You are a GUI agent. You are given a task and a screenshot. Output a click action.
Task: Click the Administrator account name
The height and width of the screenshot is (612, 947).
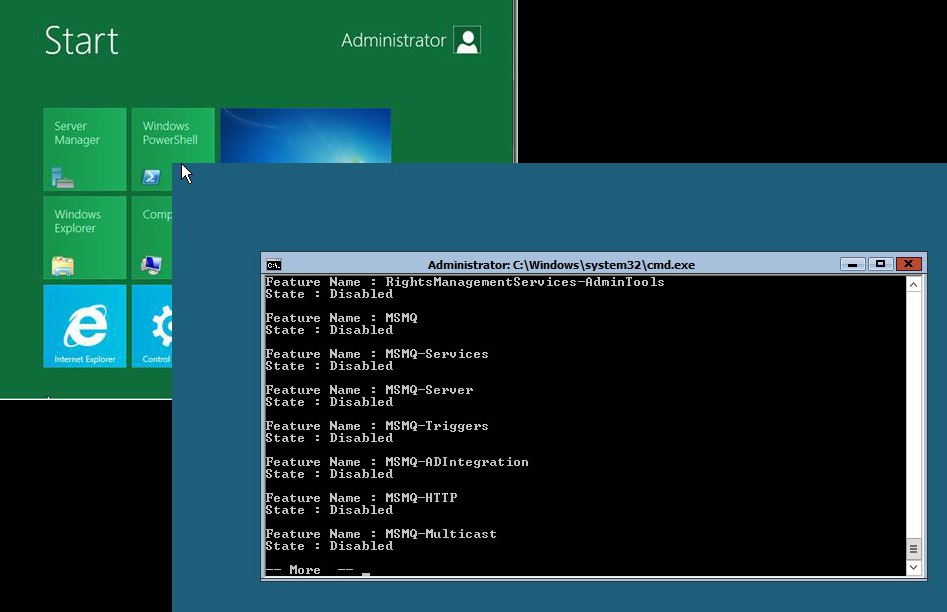click(x=393, y=40)
